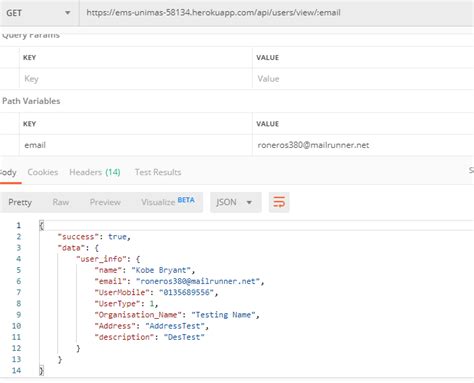
Task: Switch to Preview view mode
Action: (105, 202)
